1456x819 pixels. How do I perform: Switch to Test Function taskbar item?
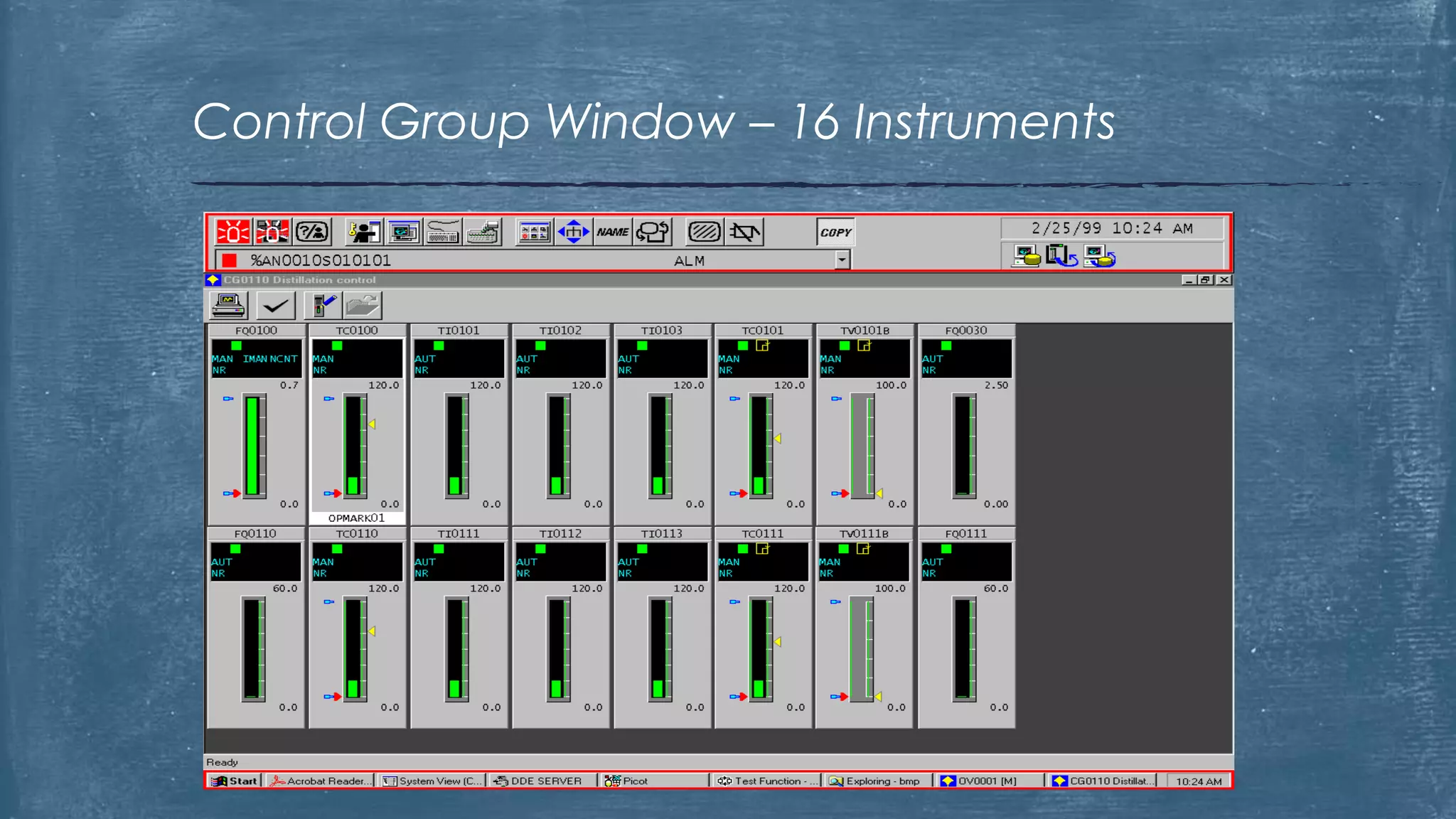tap(767, 781)
